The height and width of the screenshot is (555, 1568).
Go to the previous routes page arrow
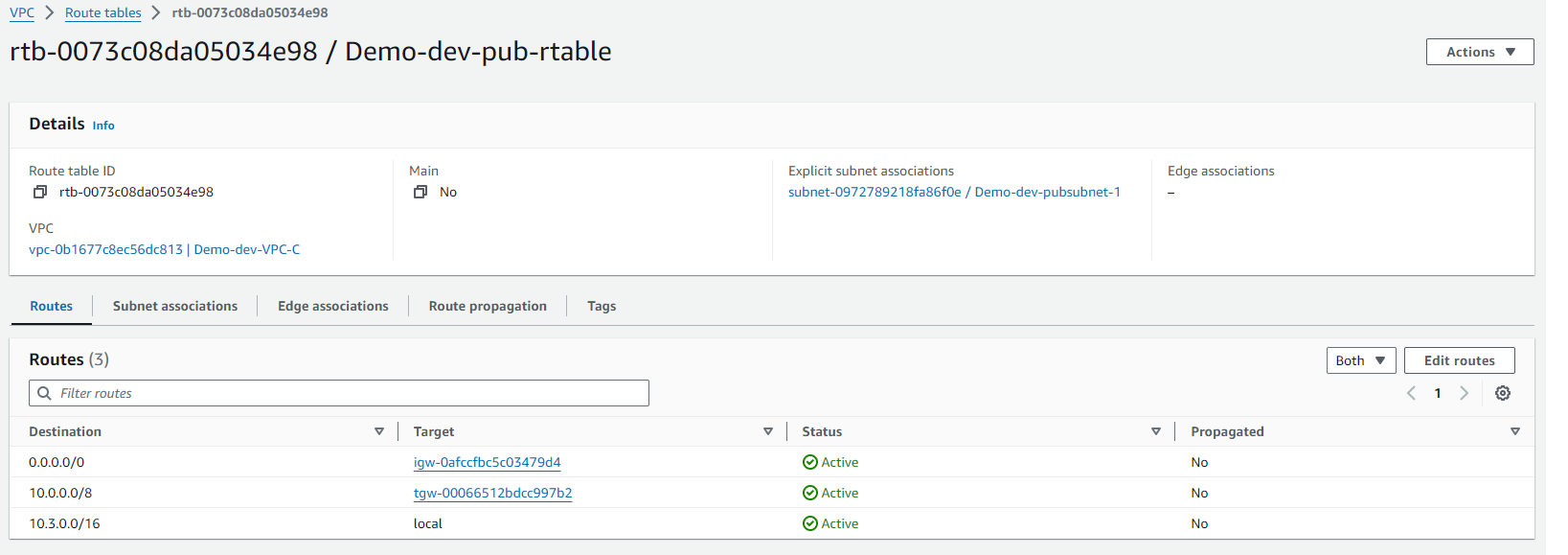click(1411, 393)
